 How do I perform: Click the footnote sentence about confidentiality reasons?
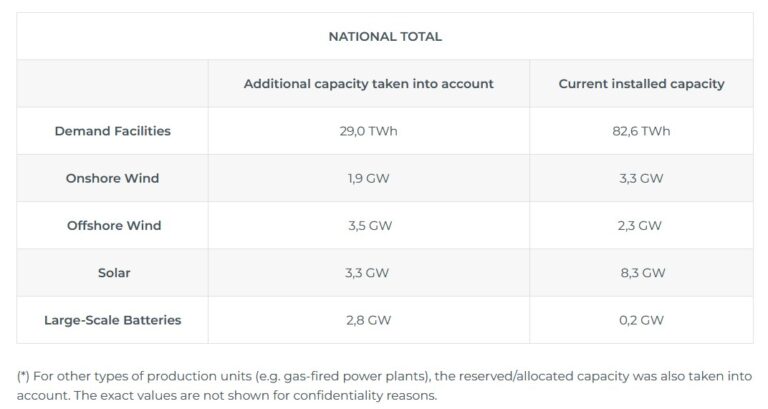[x=255, y=395]
